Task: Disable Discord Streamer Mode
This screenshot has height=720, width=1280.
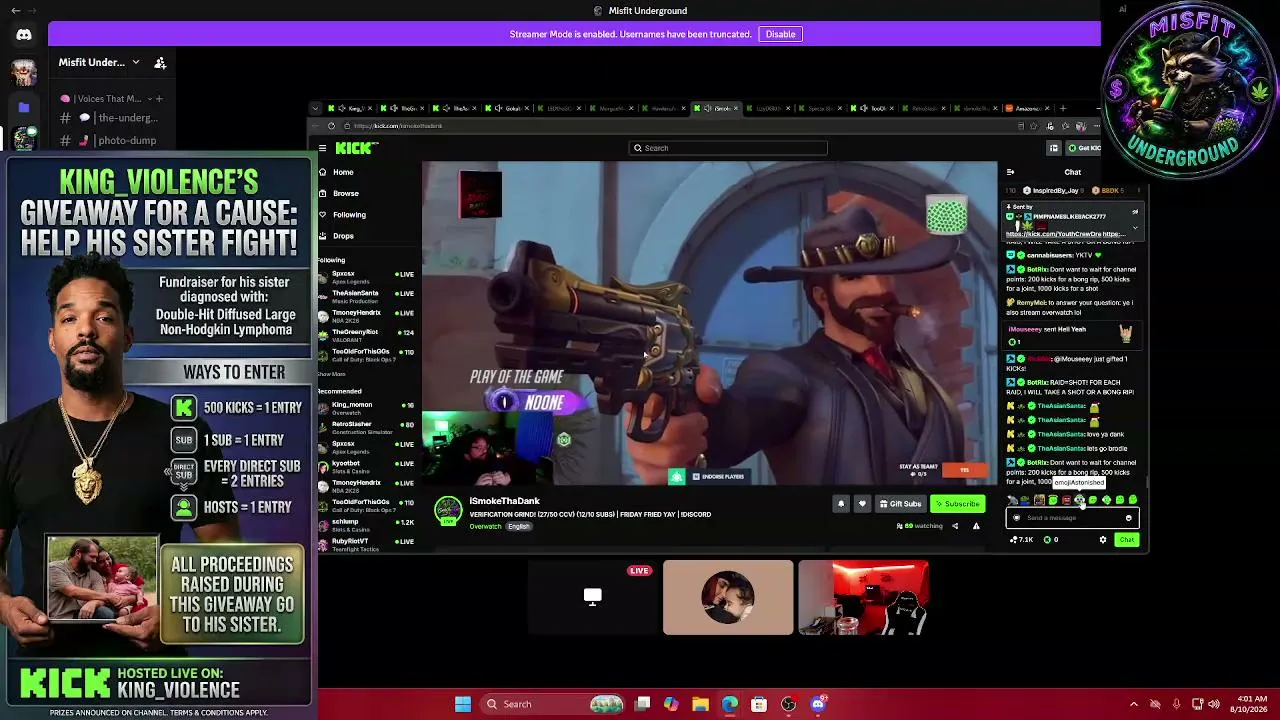Action: 780,34
